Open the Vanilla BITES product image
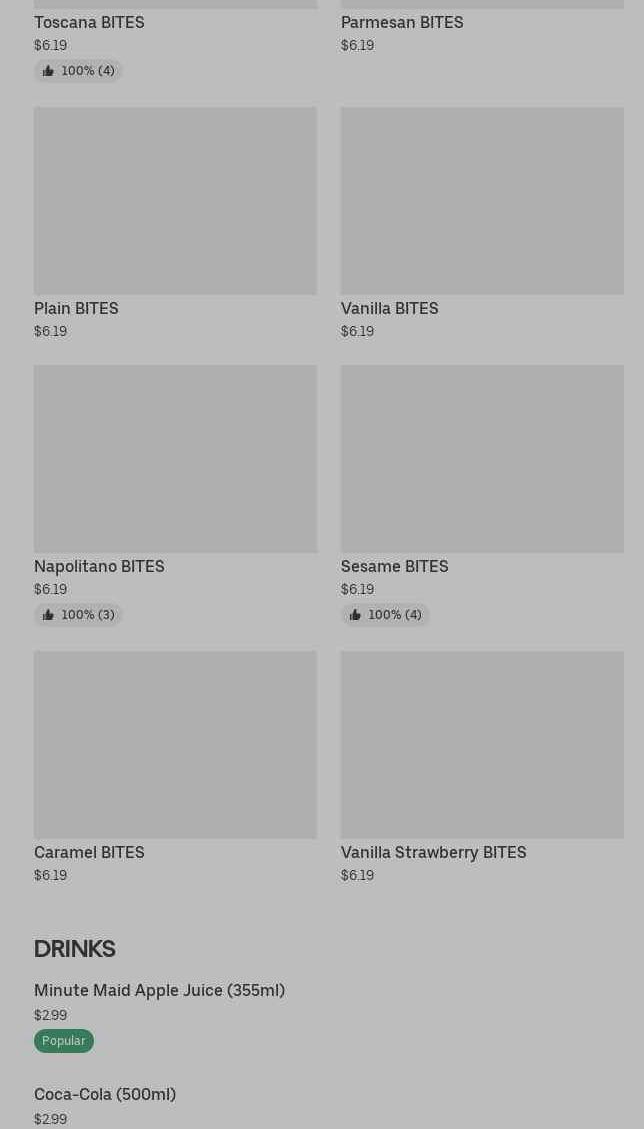 tap(482, 201)
